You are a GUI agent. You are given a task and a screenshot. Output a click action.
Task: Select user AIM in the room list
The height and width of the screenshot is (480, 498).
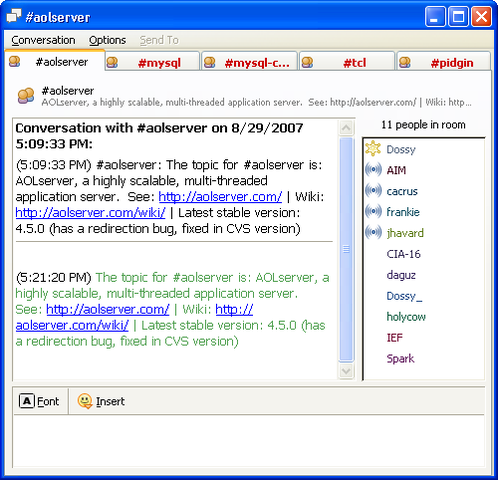pyautogui.click(x=396, y=170)
